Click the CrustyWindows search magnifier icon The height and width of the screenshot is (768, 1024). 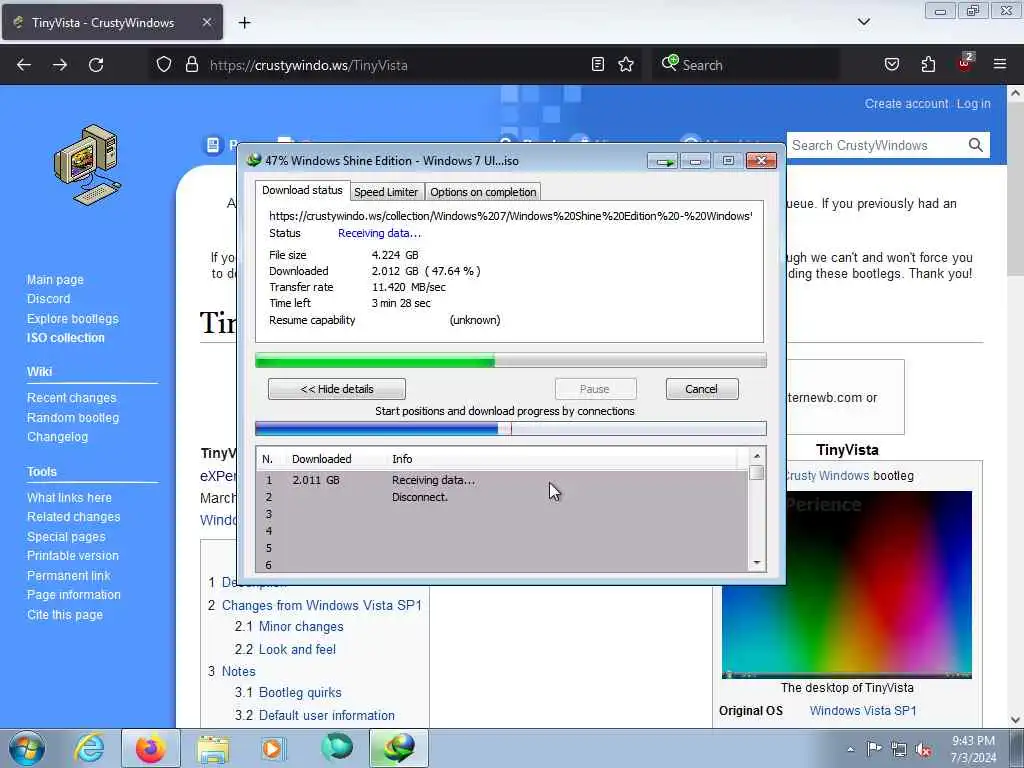[x=975, y=145]
